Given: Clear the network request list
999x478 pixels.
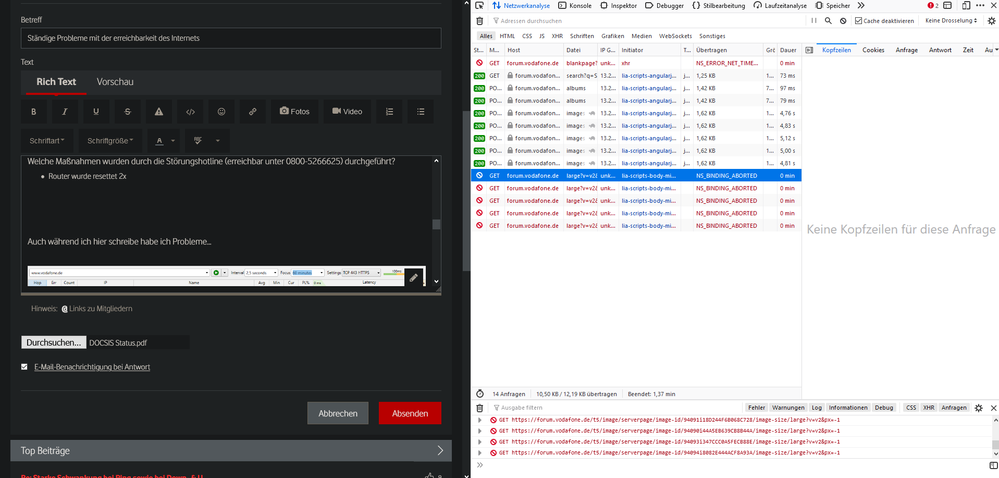Looking at the screenshot, I should (x=480, y=21).
